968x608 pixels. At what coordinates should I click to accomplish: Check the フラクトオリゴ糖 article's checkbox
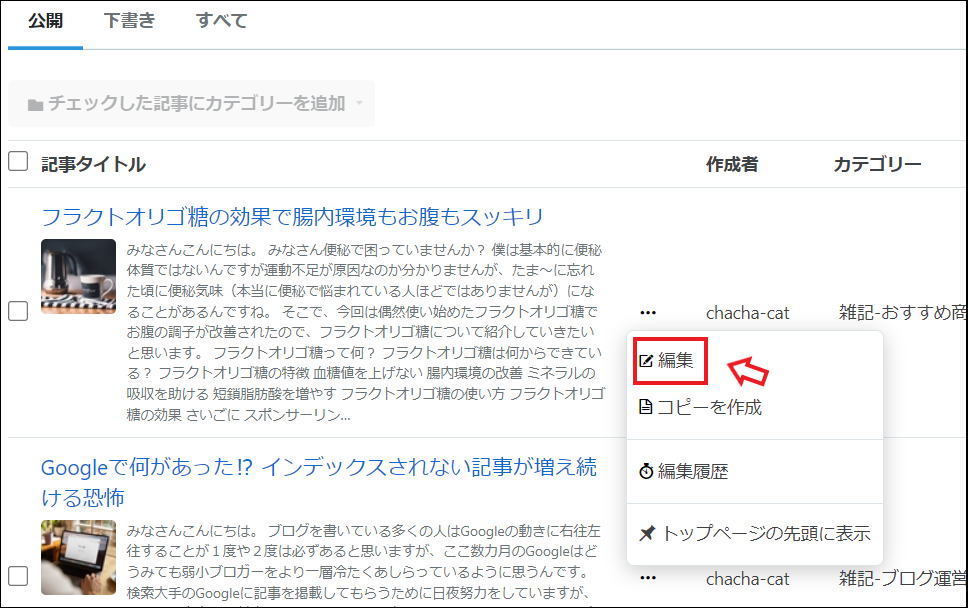[17, 312]
